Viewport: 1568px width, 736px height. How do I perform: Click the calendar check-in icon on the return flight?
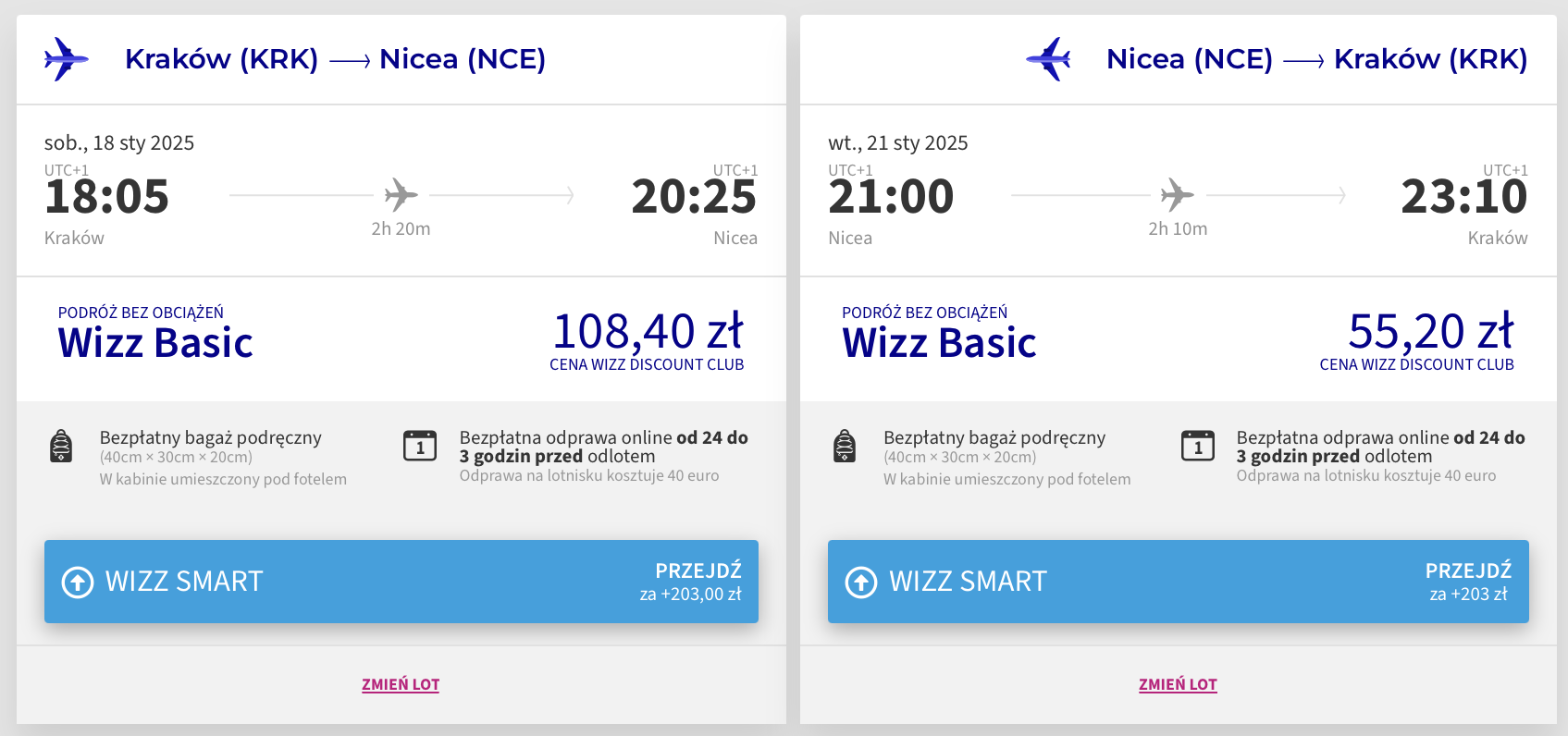click(1198, 446)
